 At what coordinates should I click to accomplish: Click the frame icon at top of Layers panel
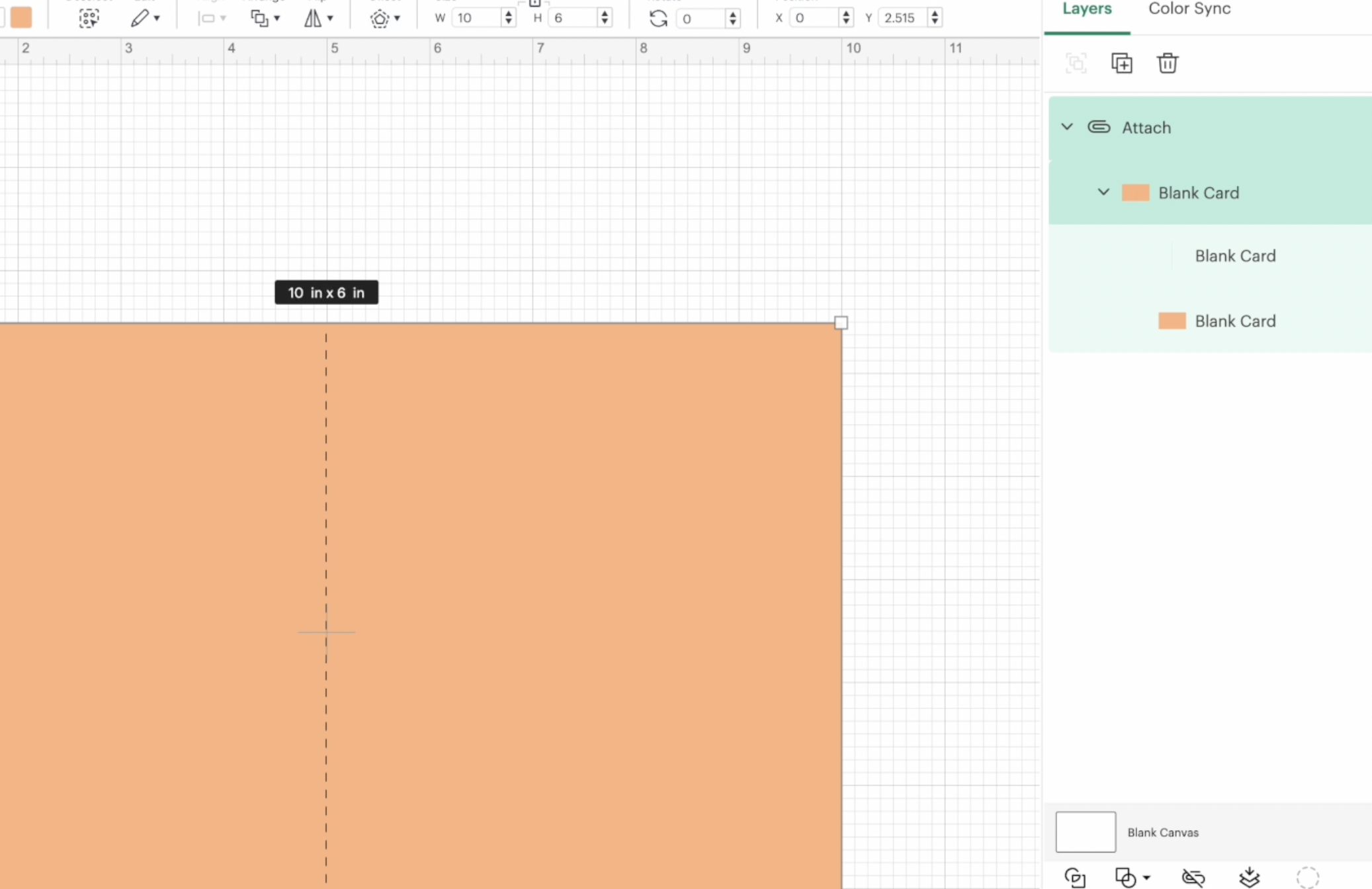click(1076, 63)
